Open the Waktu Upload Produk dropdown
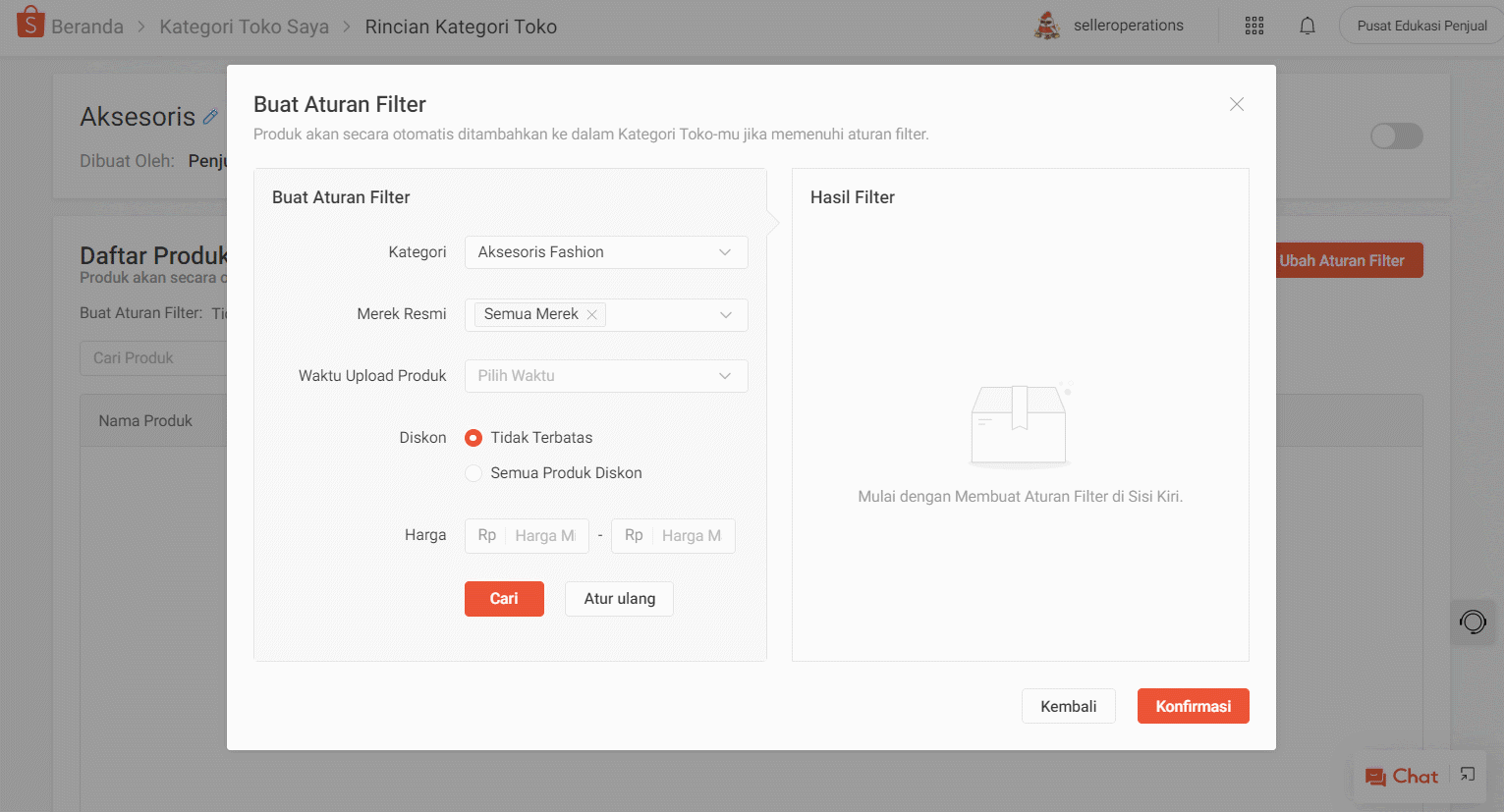 point(605,376)
